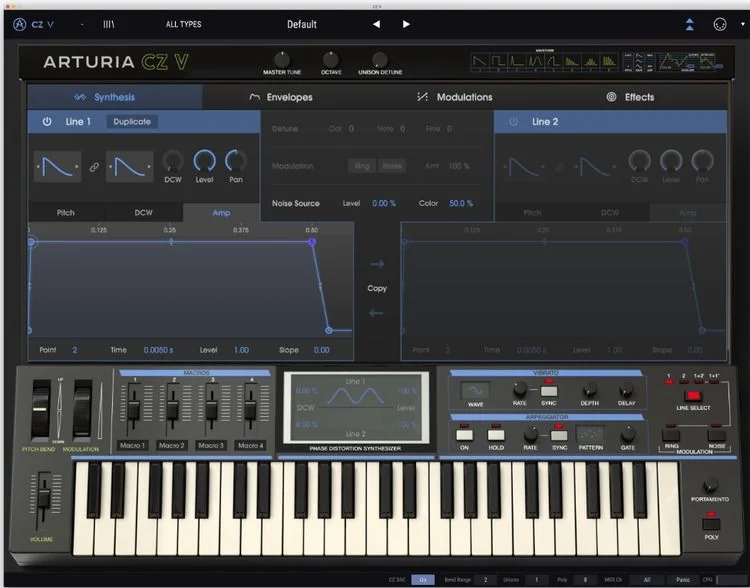Image resolution: width=750 pixels, height=588 pixels.
Task: Go to the previous preset arrow
Action: pos(376,24)
